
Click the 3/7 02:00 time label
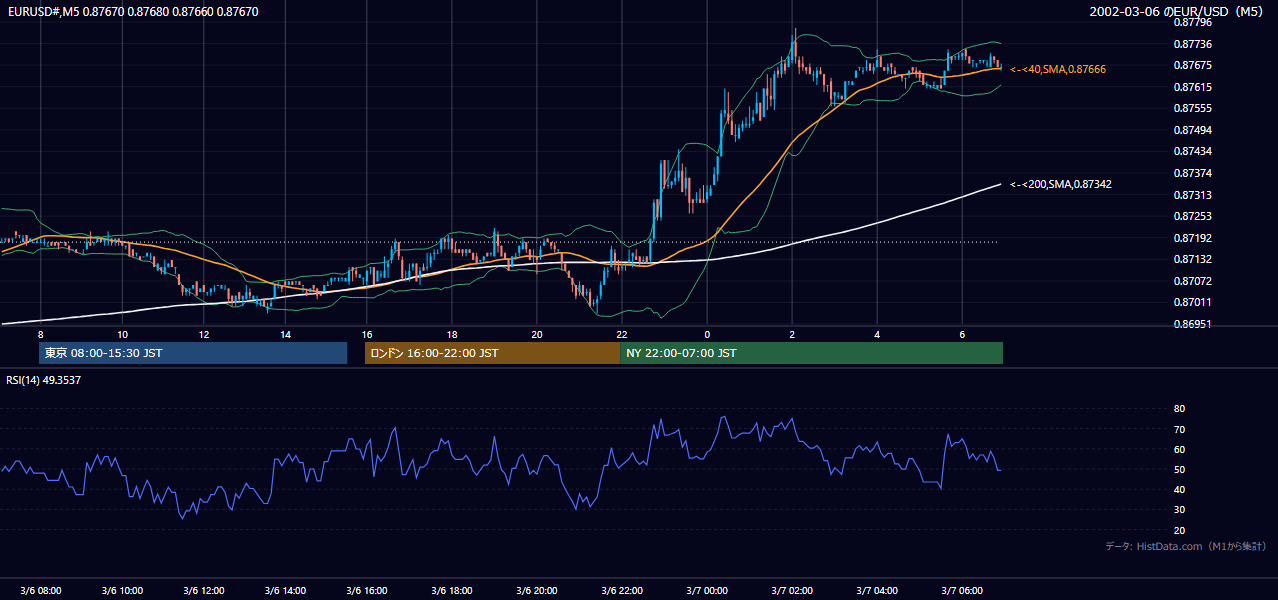pos(792,590)
